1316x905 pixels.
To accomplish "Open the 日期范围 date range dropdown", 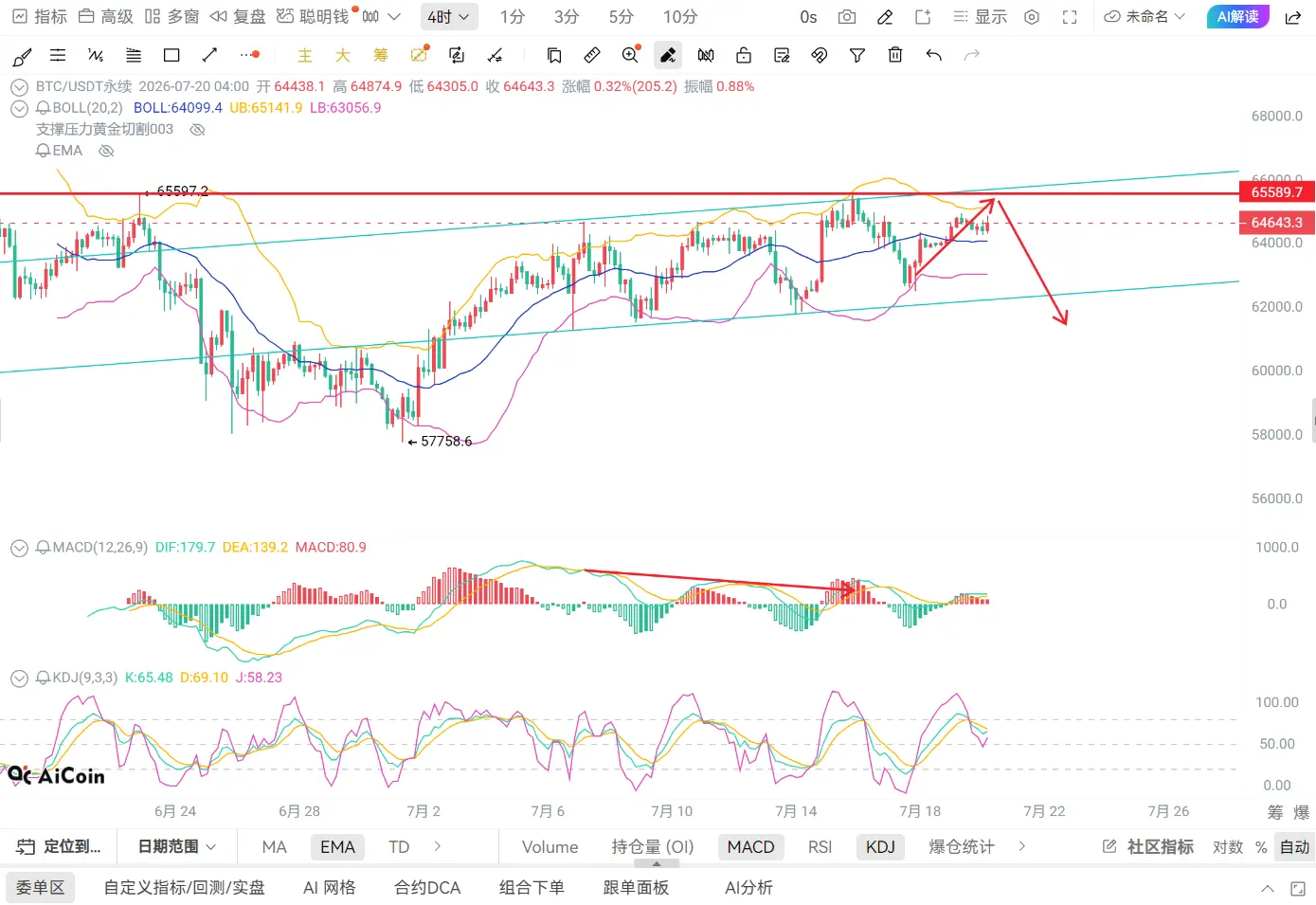I will [177, 846].
